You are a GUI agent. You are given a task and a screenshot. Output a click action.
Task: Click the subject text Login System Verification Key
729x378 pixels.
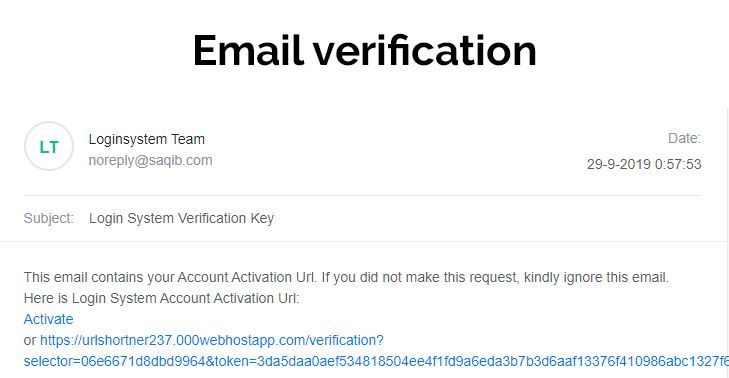[181, 218]
